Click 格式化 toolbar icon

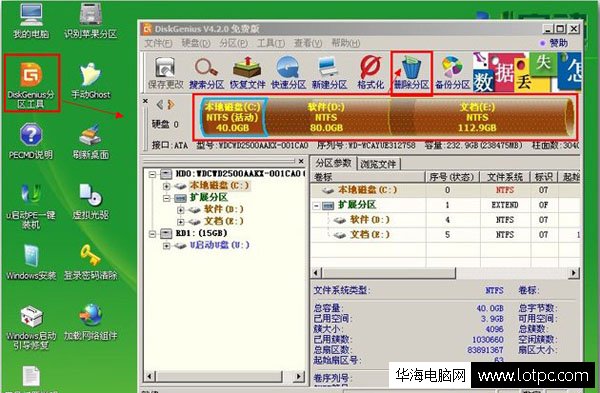click(370, 73)
